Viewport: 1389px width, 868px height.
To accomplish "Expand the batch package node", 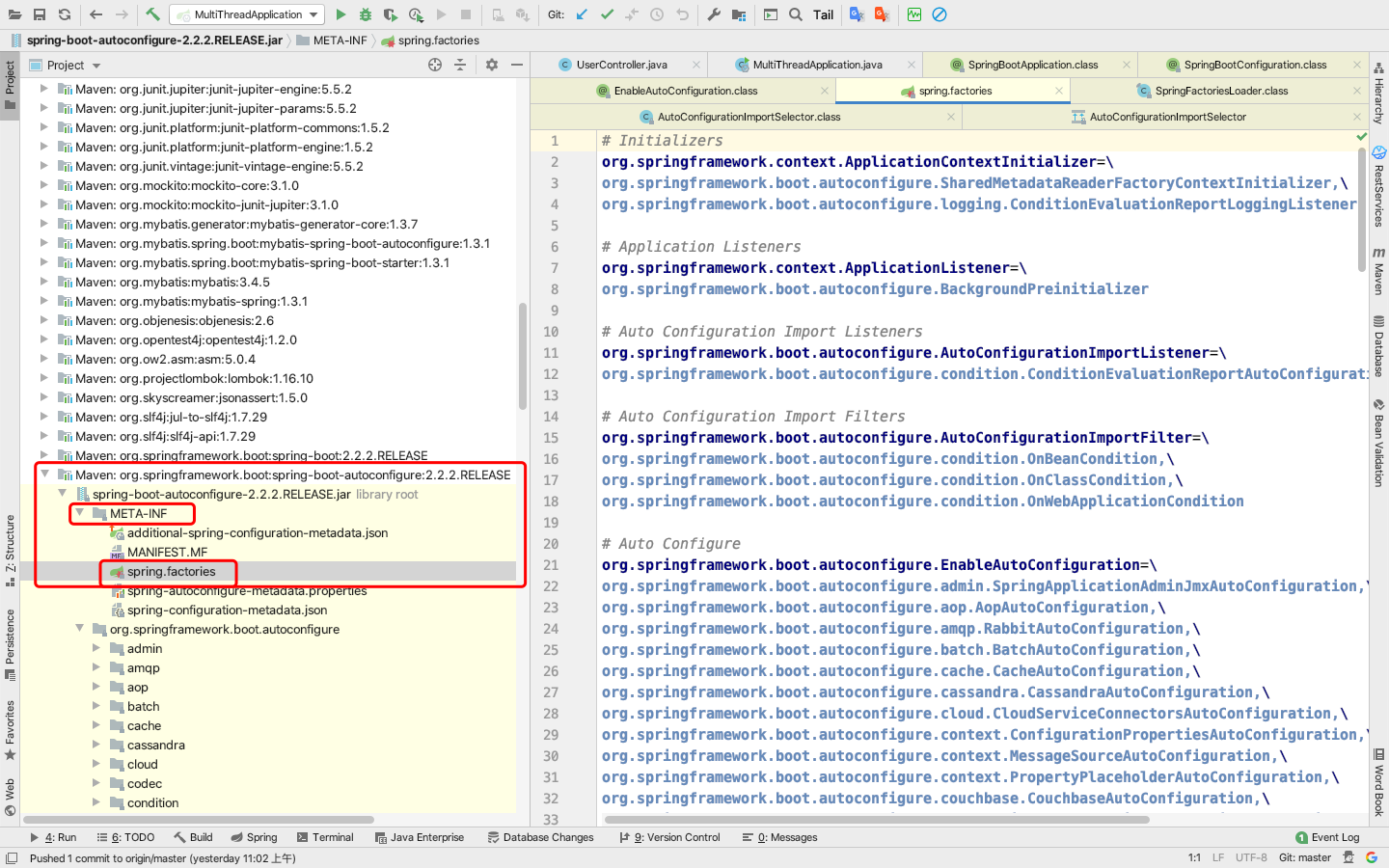I will pos(95,706).
